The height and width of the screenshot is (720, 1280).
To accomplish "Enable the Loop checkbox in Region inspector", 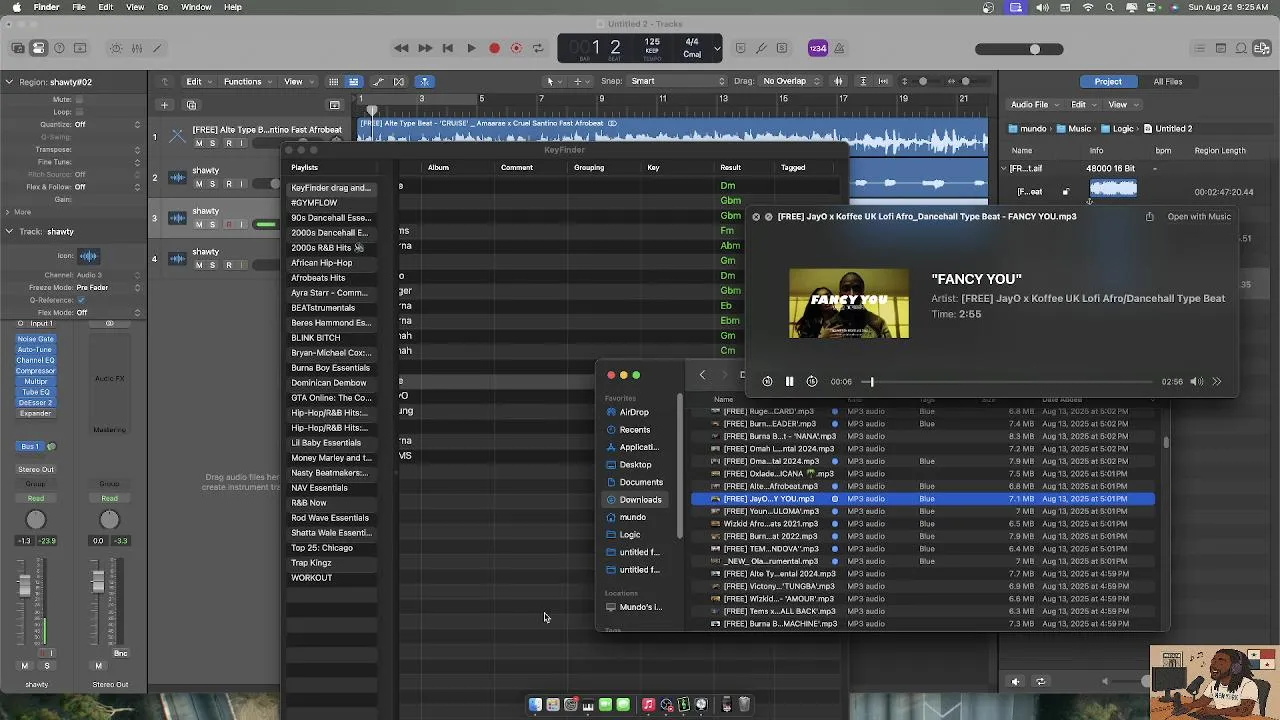I will point(80,112).
